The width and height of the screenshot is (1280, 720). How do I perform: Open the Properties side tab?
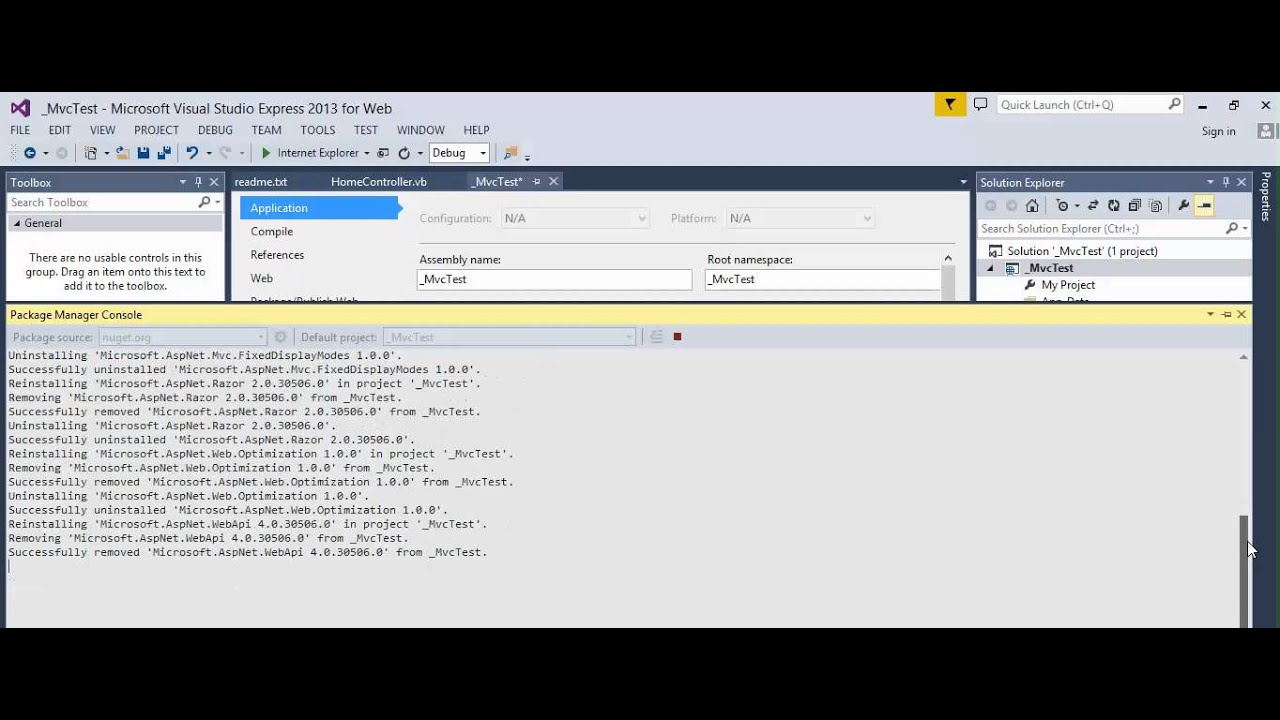coord(1266,196)
